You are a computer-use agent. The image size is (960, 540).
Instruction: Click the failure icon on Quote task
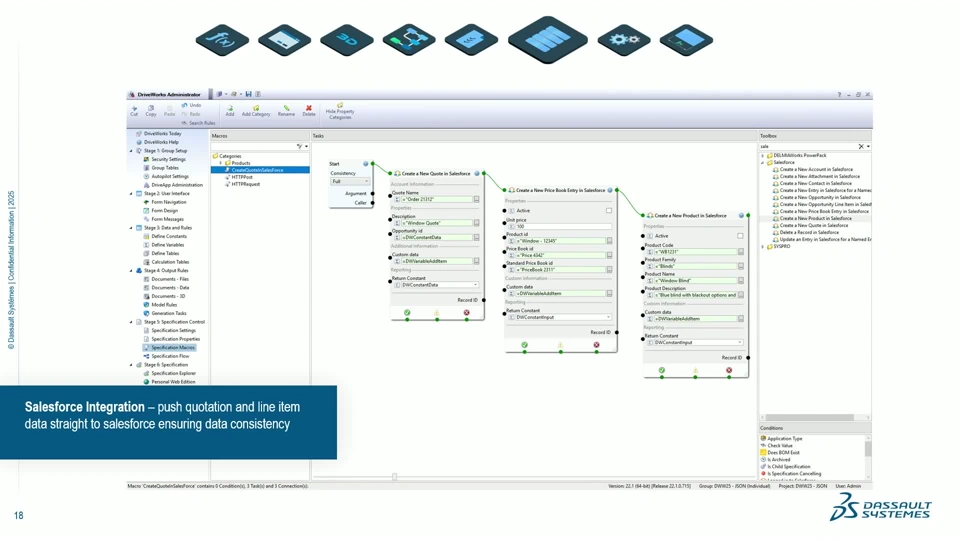click(x=467, y=313)
